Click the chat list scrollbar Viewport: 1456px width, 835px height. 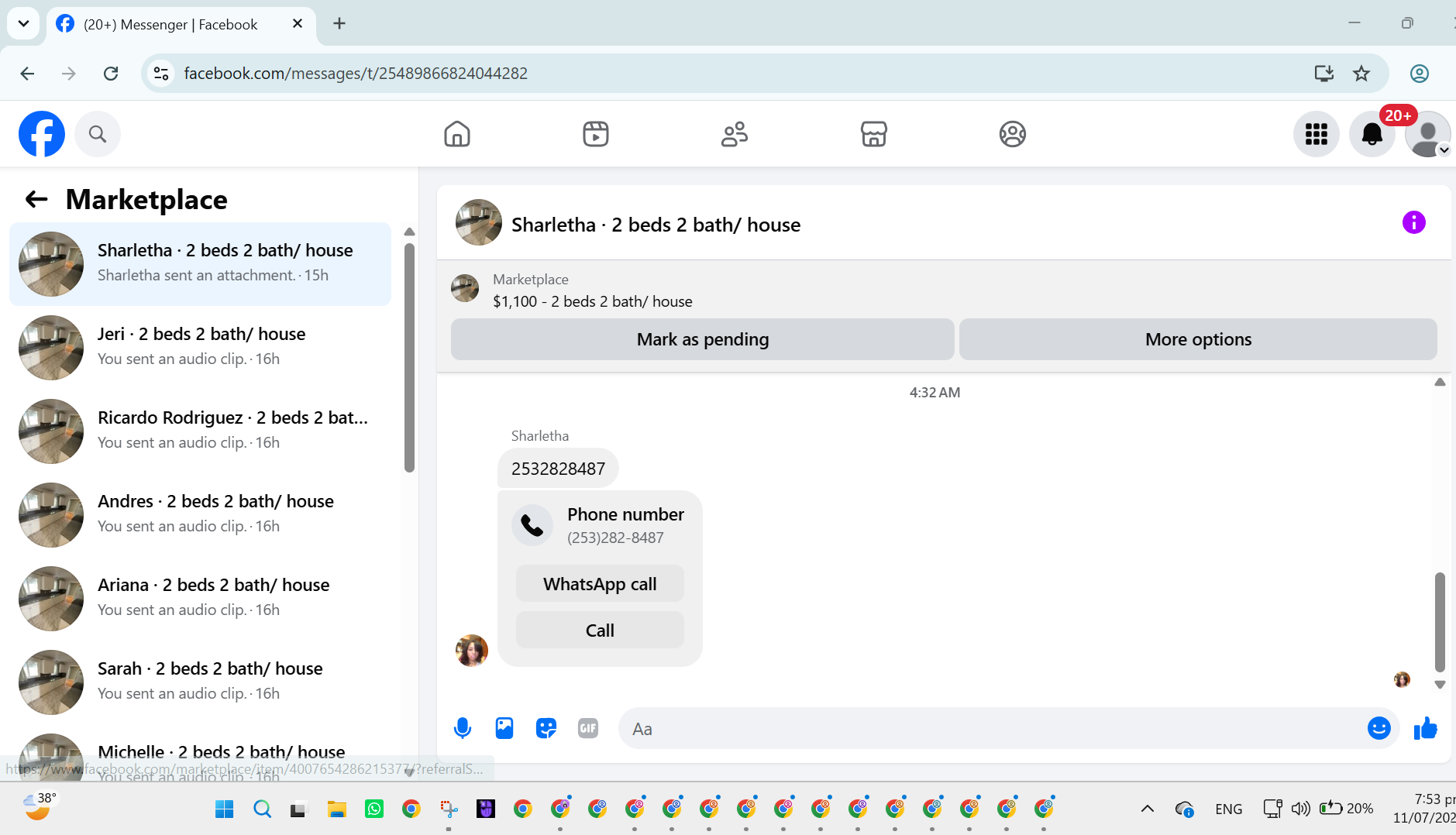pyautogui.click(x=409, y=358)
